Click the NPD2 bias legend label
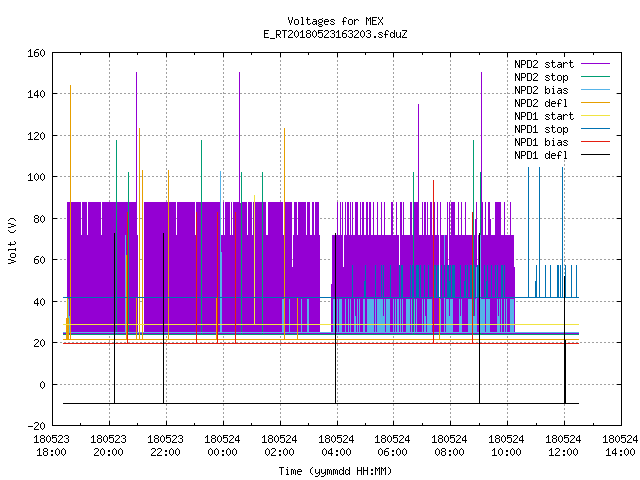Image resolution: width=640 pixels, height=480 pixels. pyautogui.click(x=541, y=90)
